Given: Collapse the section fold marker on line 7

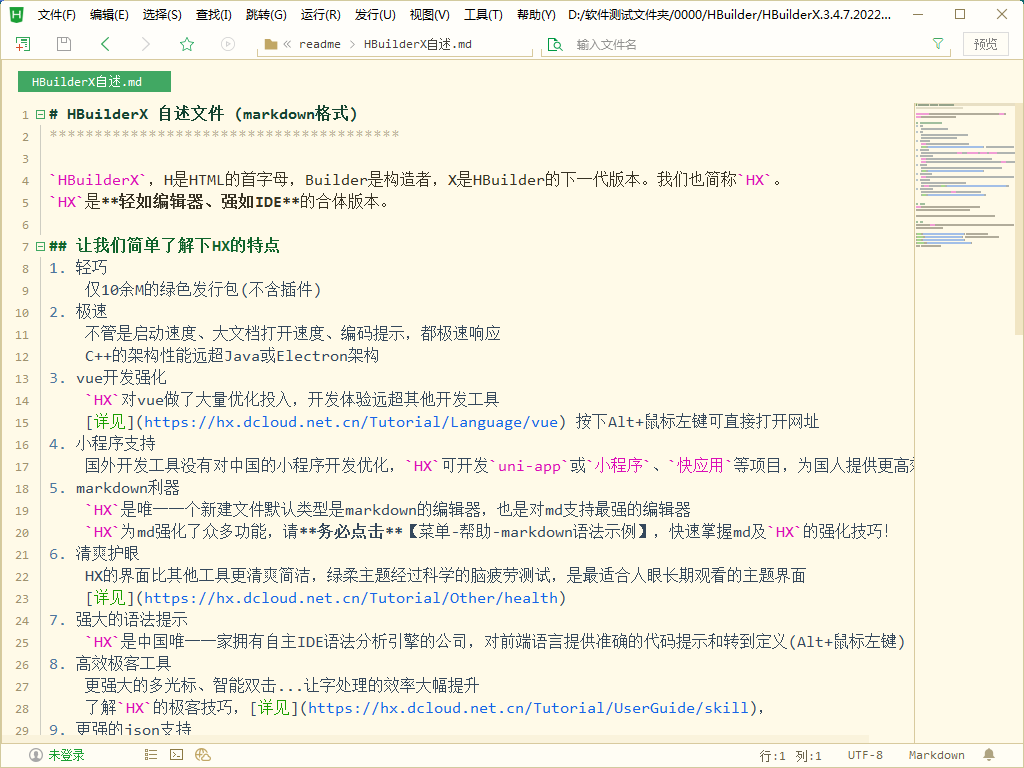Looking at the screenshot, I should point(40,246).
